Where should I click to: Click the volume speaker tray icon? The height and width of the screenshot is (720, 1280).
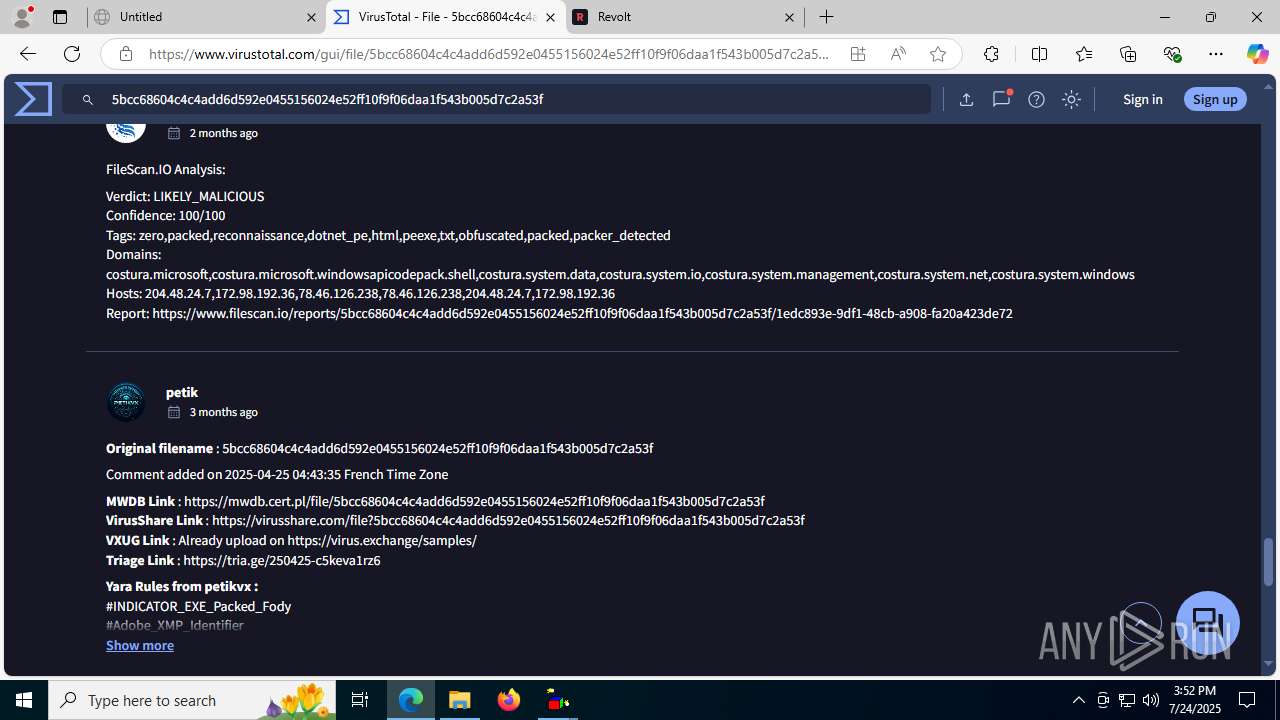pyautogui.click(x=1151, y=700)
